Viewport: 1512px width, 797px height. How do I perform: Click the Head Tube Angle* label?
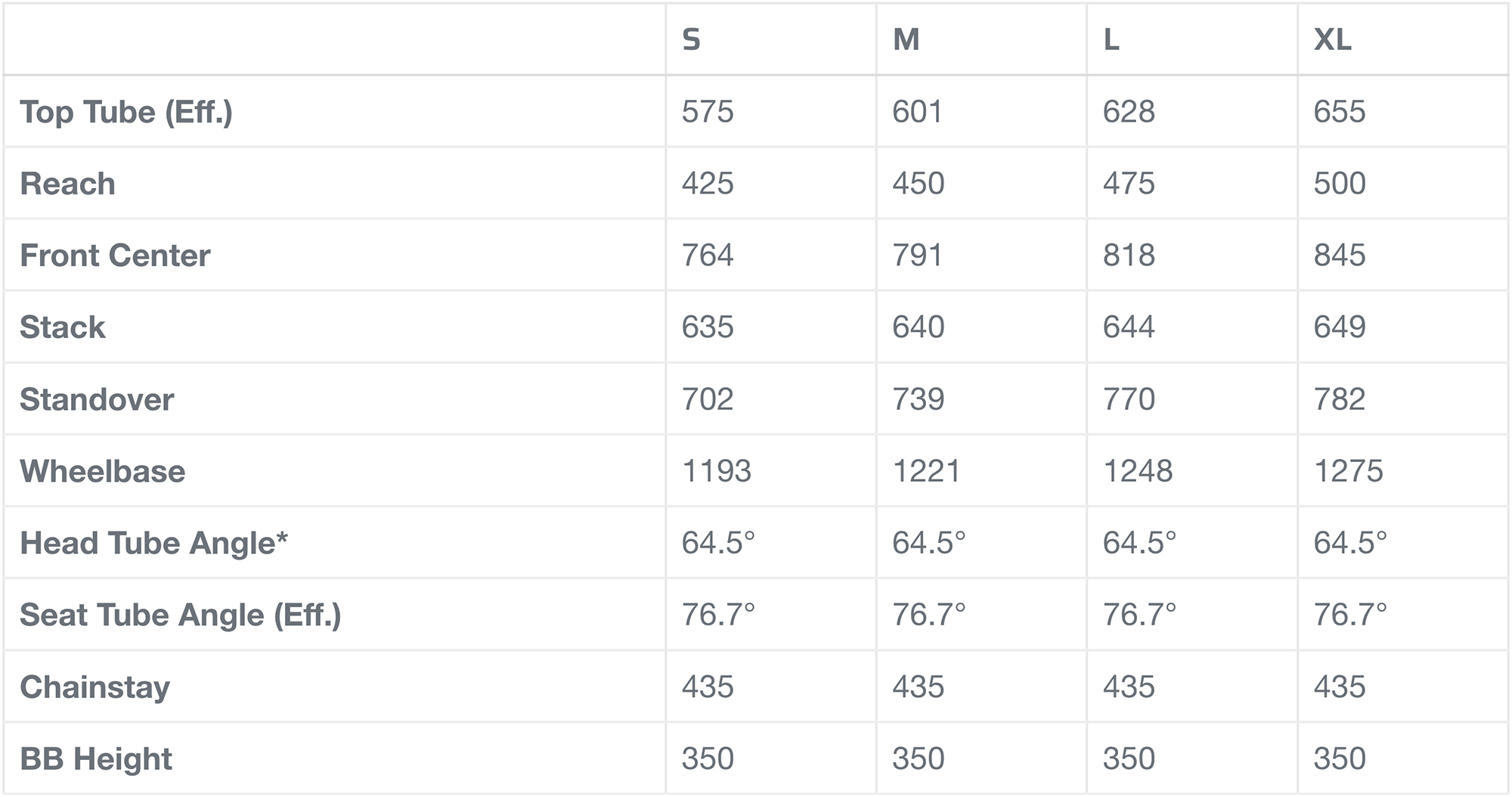tap(153, 543)
